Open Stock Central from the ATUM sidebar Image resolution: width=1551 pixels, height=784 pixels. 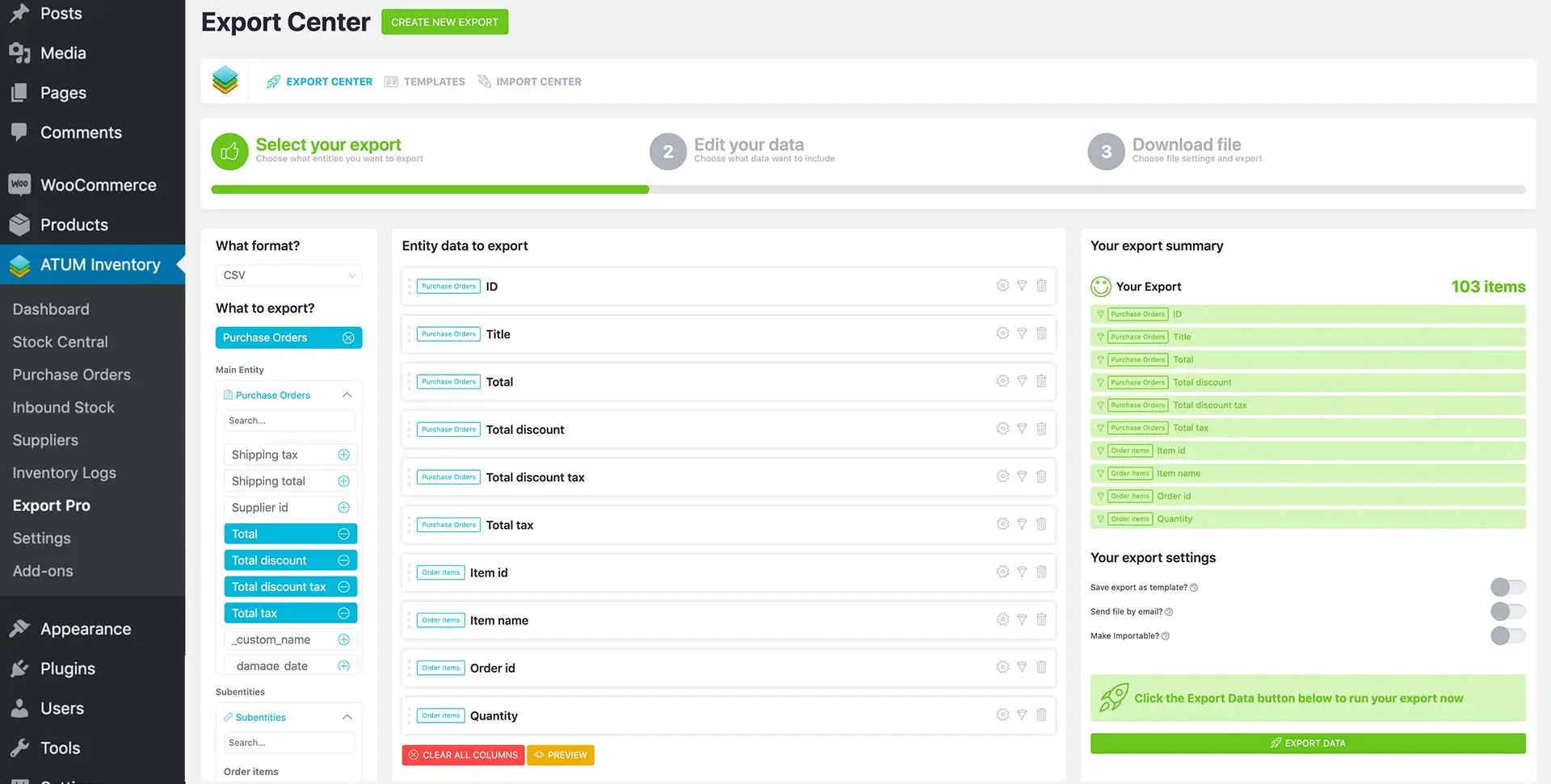(59, 342)
